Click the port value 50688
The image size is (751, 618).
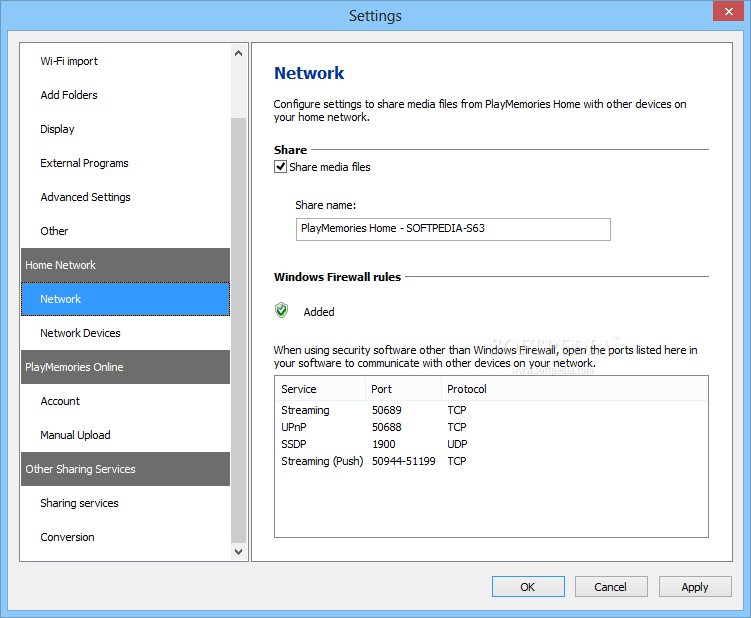[x=387, y=427]
